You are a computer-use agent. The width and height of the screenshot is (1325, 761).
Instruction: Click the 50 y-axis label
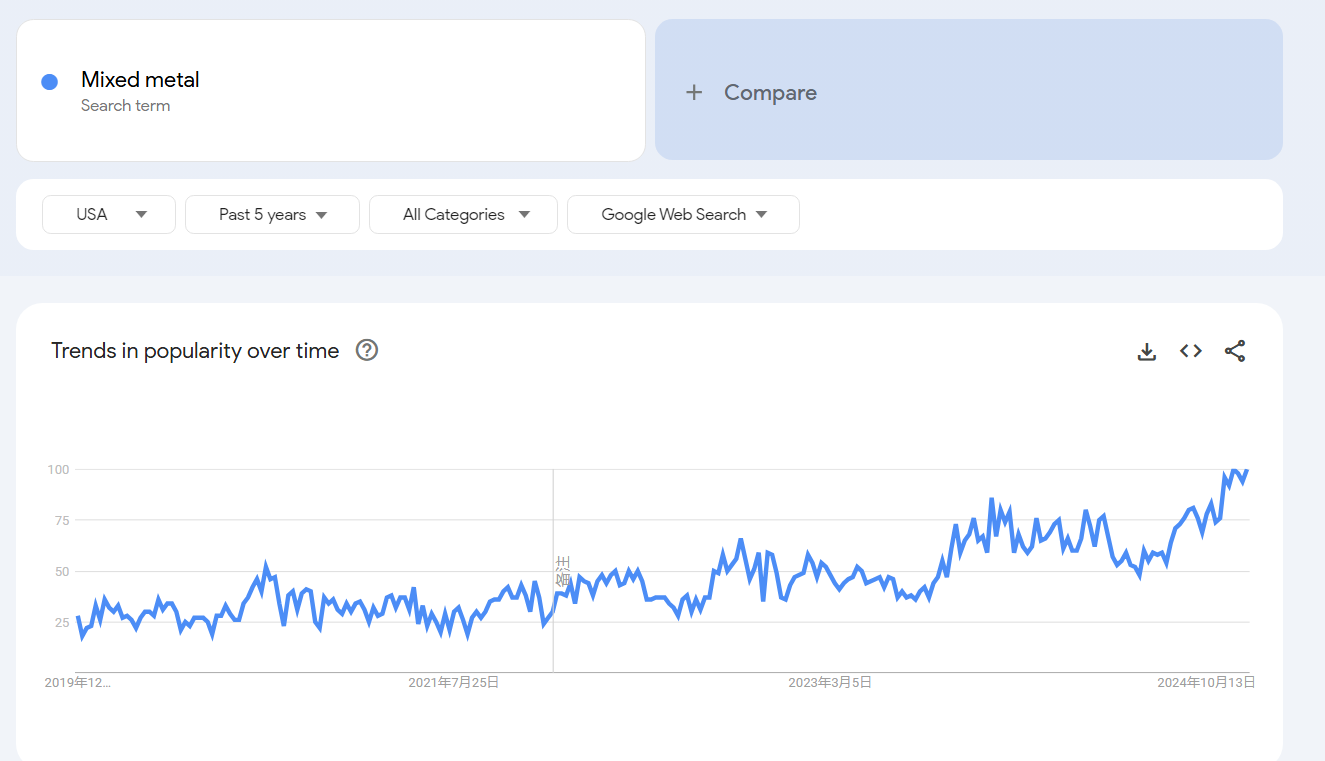(60, 571)
